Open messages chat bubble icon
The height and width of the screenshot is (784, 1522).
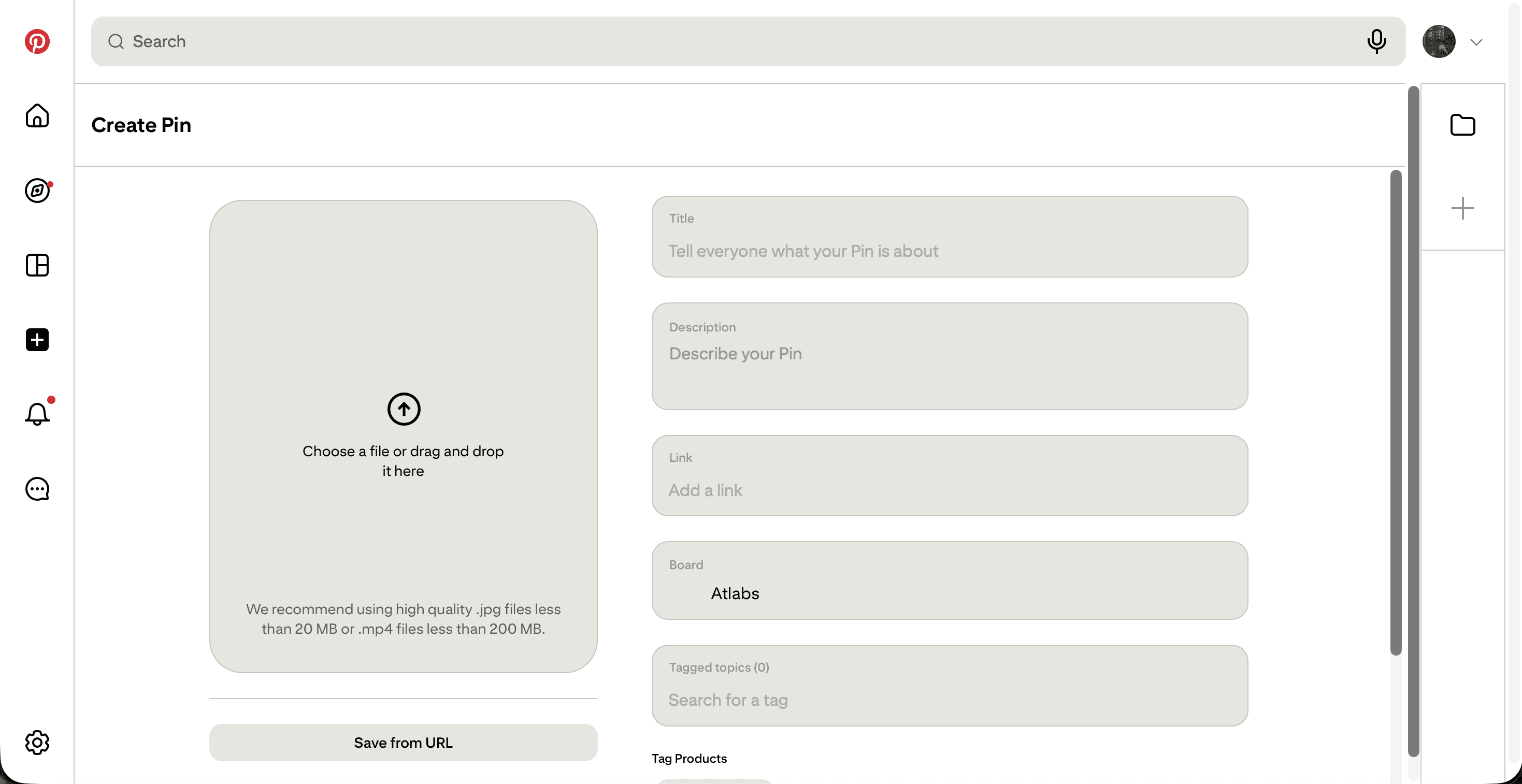37,489
